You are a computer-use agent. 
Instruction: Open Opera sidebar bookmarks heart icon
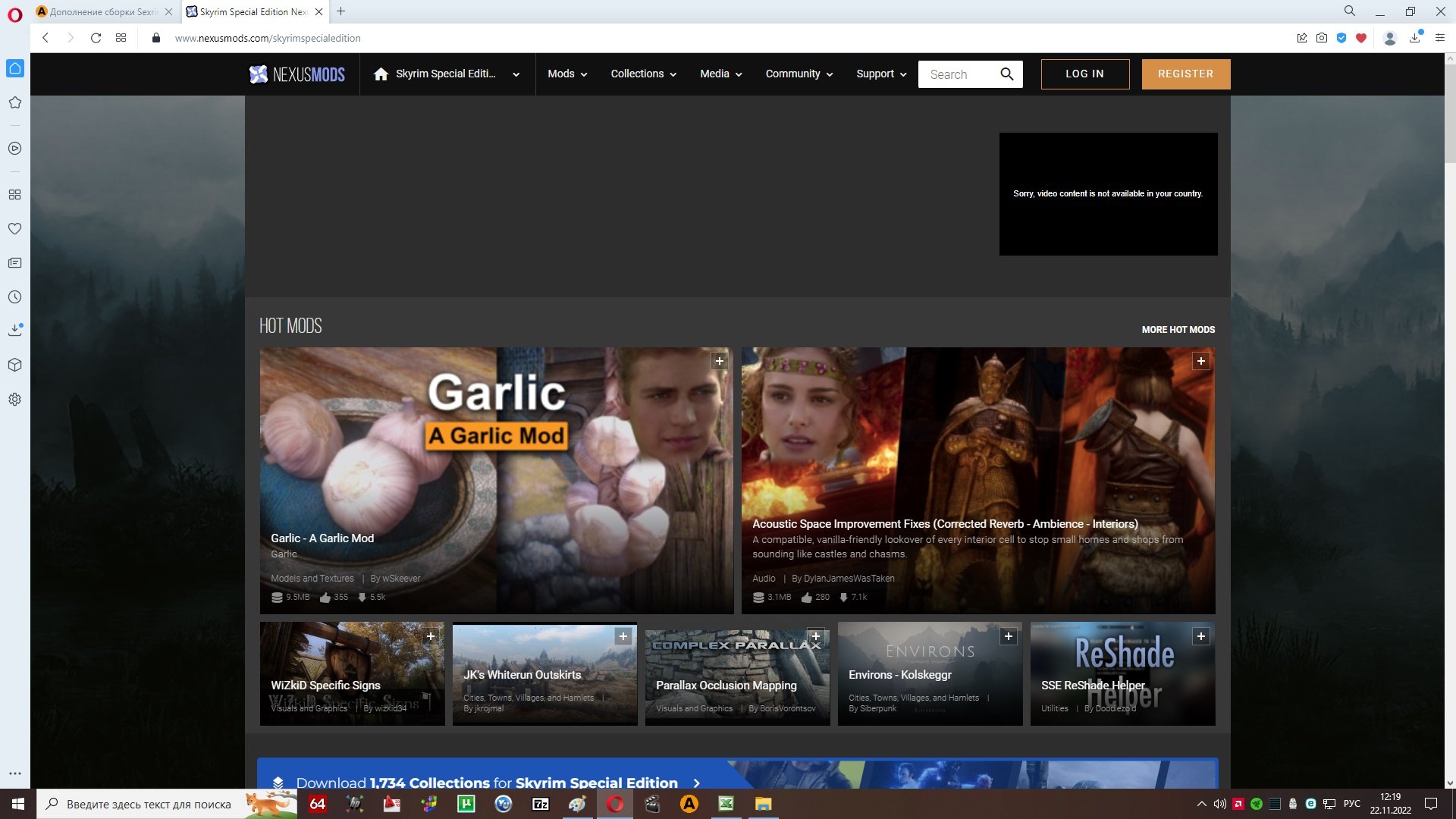[14, 228]
